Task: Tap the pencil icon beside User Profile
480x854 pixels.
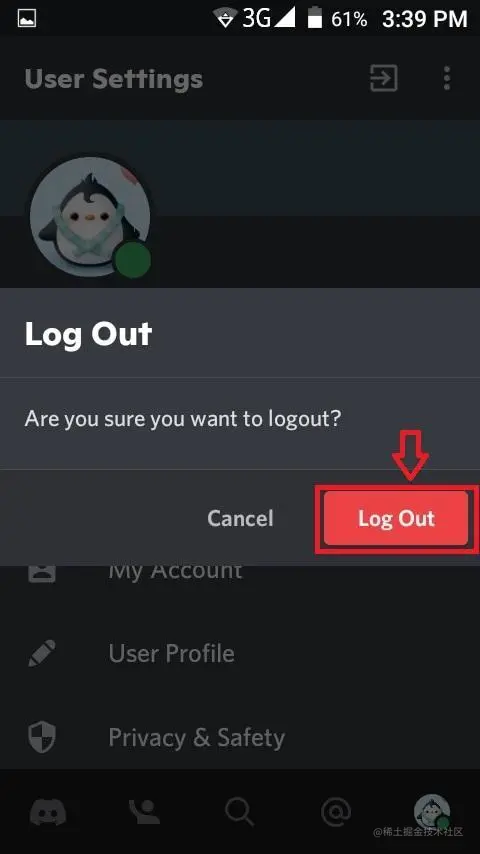Action: click(42, 653)
